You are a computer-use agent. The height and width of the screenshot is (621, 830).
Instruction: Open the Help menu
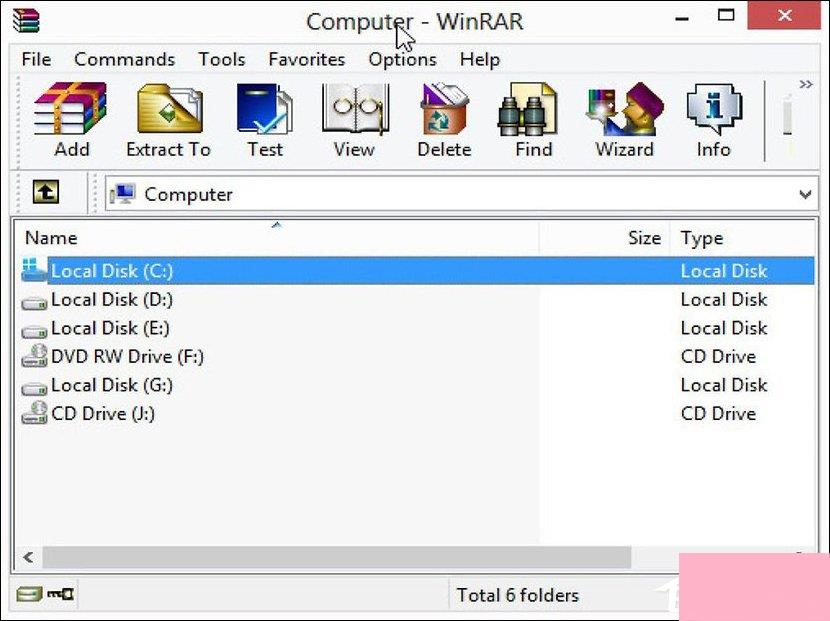tap(480, 59)
